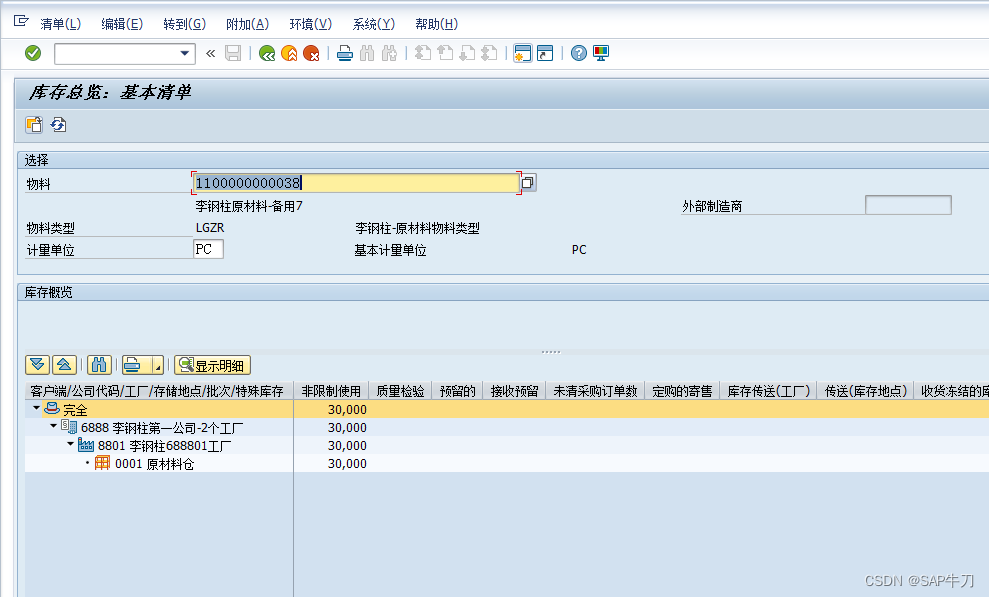Click the Print icon in system toolbar
989x597 pixels.
click(345, 54)
